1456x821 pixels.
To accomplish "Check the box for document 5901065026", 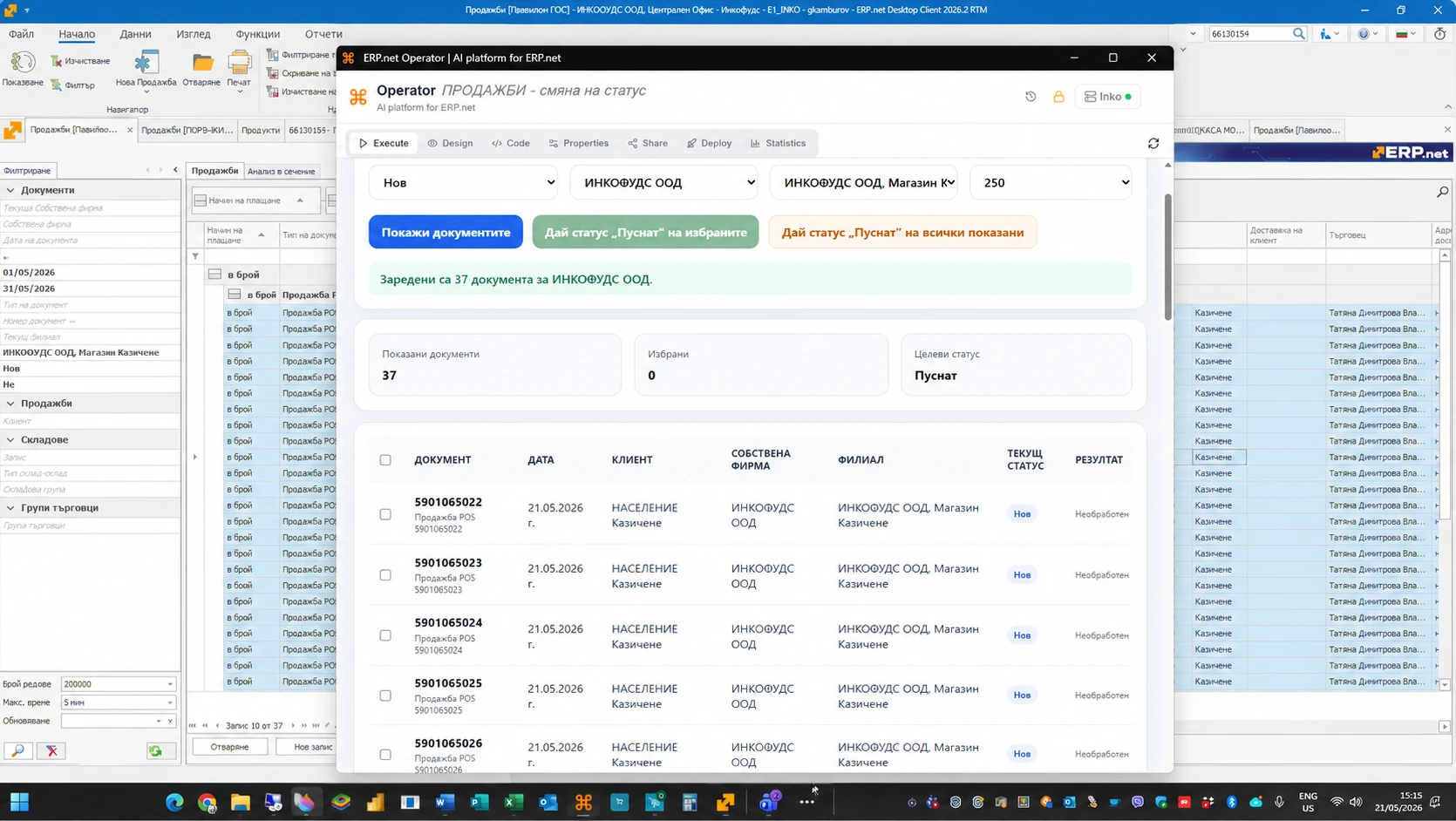I will click(385, 755).
